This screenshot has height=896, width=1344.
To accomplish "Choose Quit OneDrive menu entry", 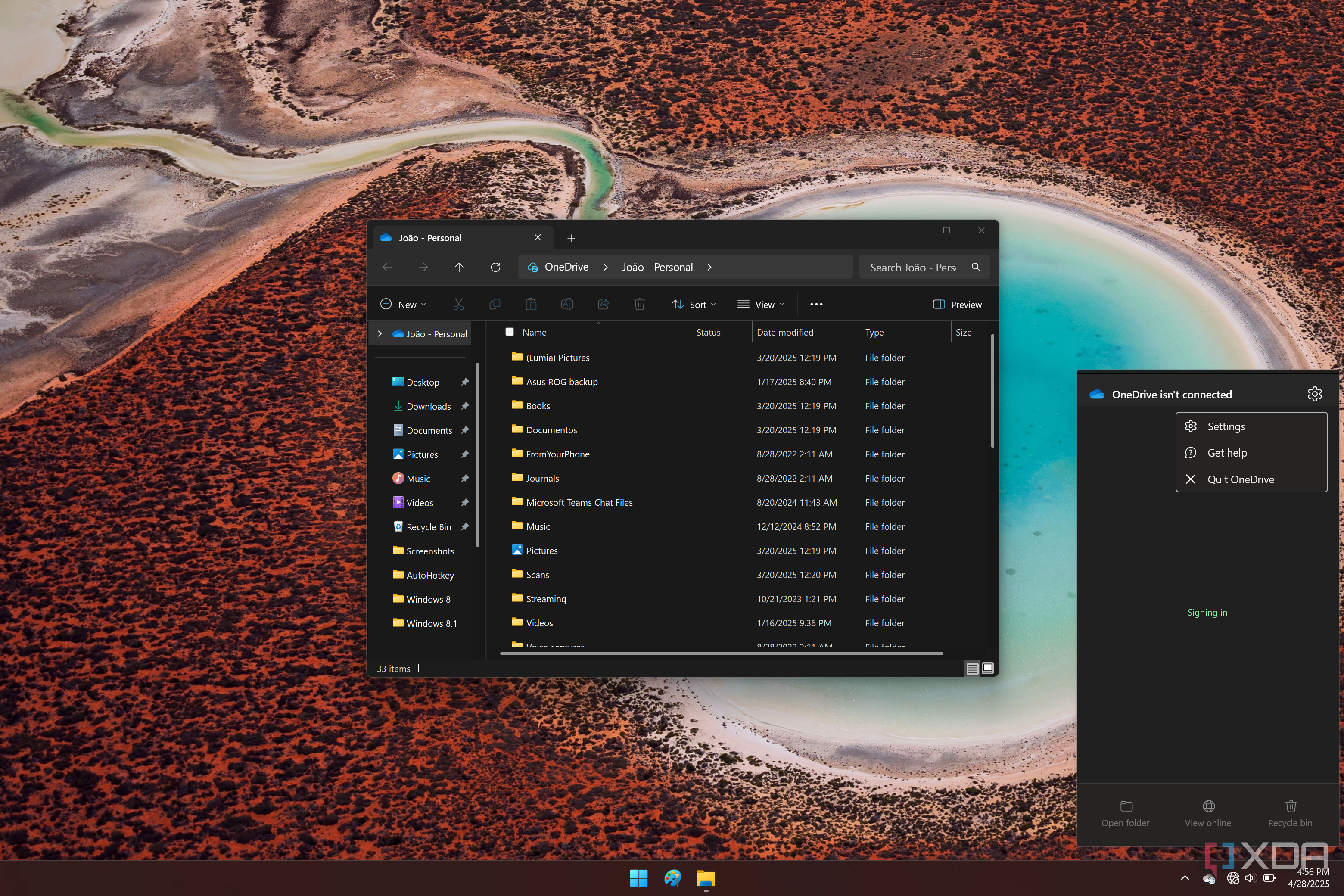I will (x=1251, y=479).
